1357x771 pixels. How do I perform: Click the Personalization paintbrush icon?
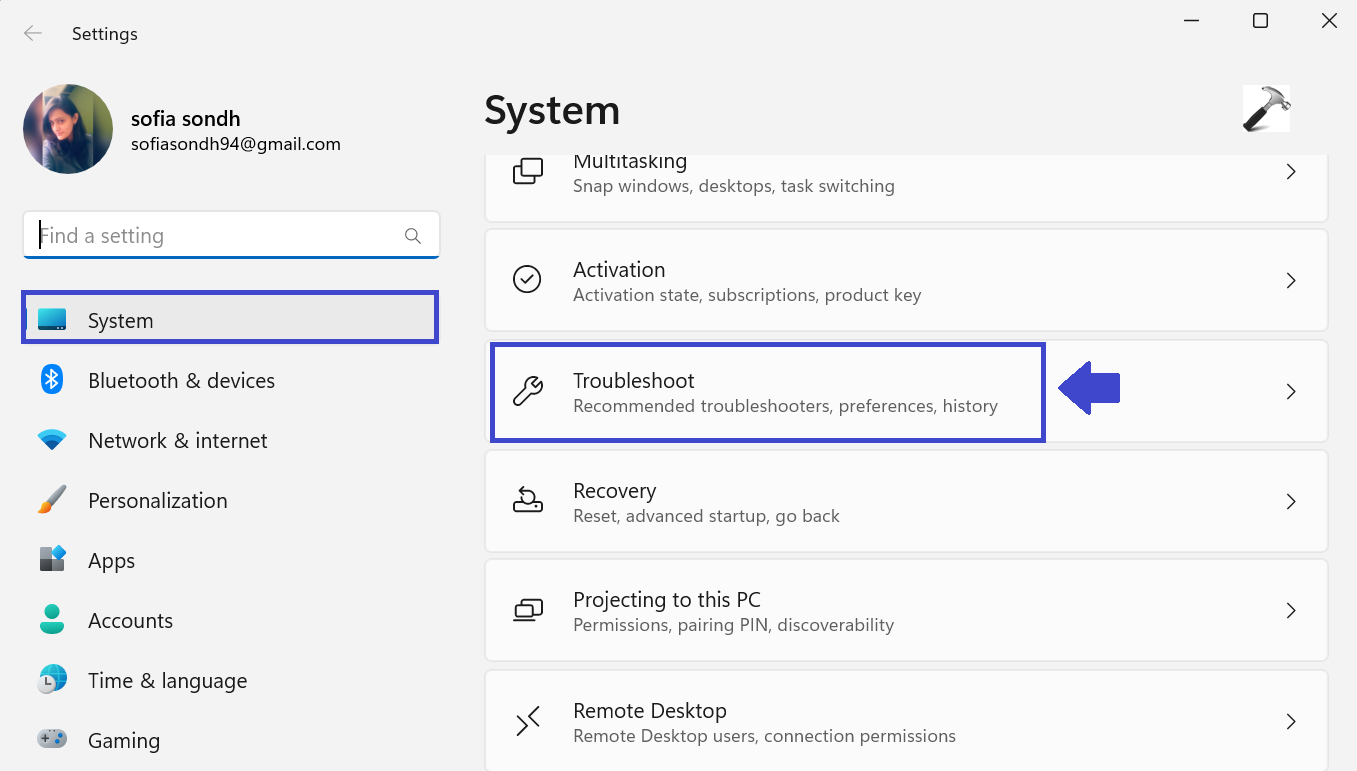coord(52,500)
